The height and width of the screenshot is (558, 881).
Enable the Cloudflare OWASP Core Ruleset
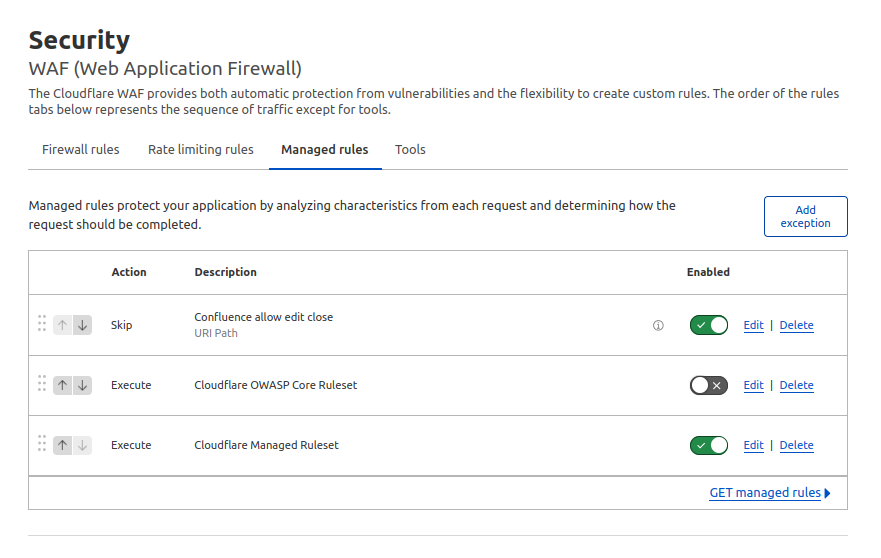(709, 385)
